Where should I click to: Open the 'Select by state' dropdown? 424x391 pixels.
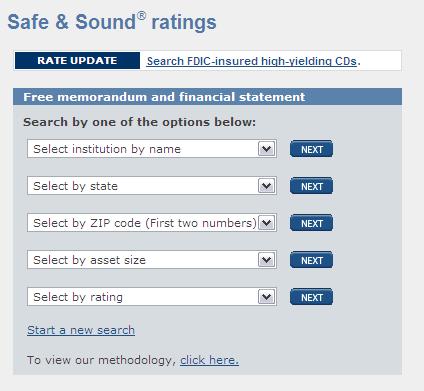[x=152, y=186]
